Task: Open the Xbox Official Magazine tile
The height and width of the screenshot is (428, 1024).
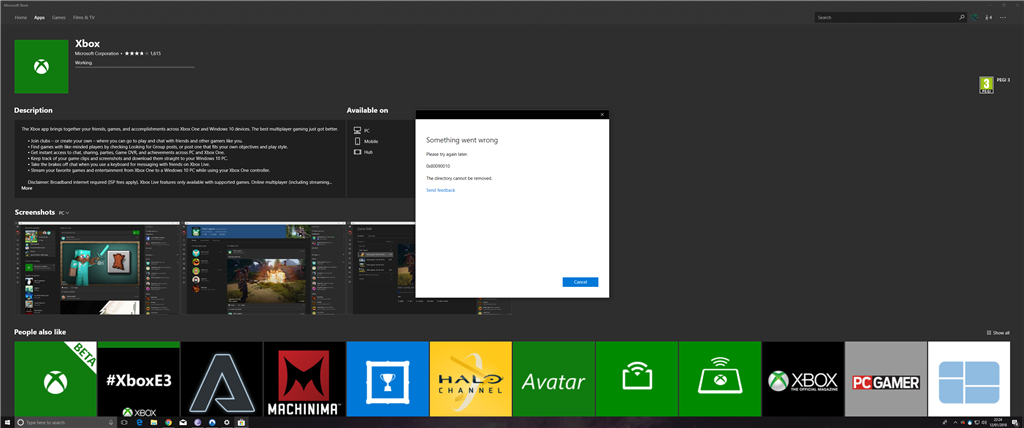Action: tap(803, 378)
